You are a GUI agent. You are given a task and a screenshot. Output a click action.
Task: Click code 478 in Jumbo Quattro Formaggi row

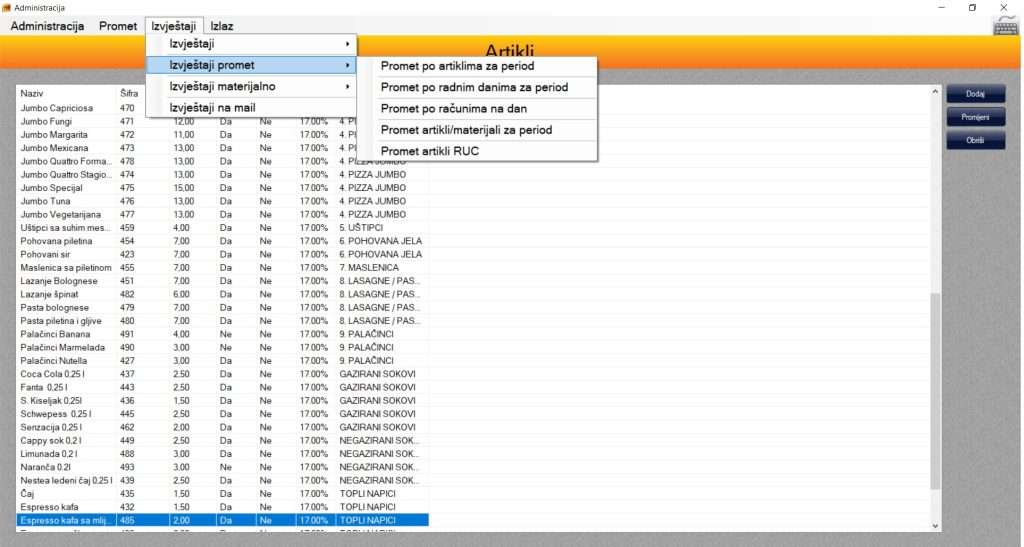pos(127,161)
